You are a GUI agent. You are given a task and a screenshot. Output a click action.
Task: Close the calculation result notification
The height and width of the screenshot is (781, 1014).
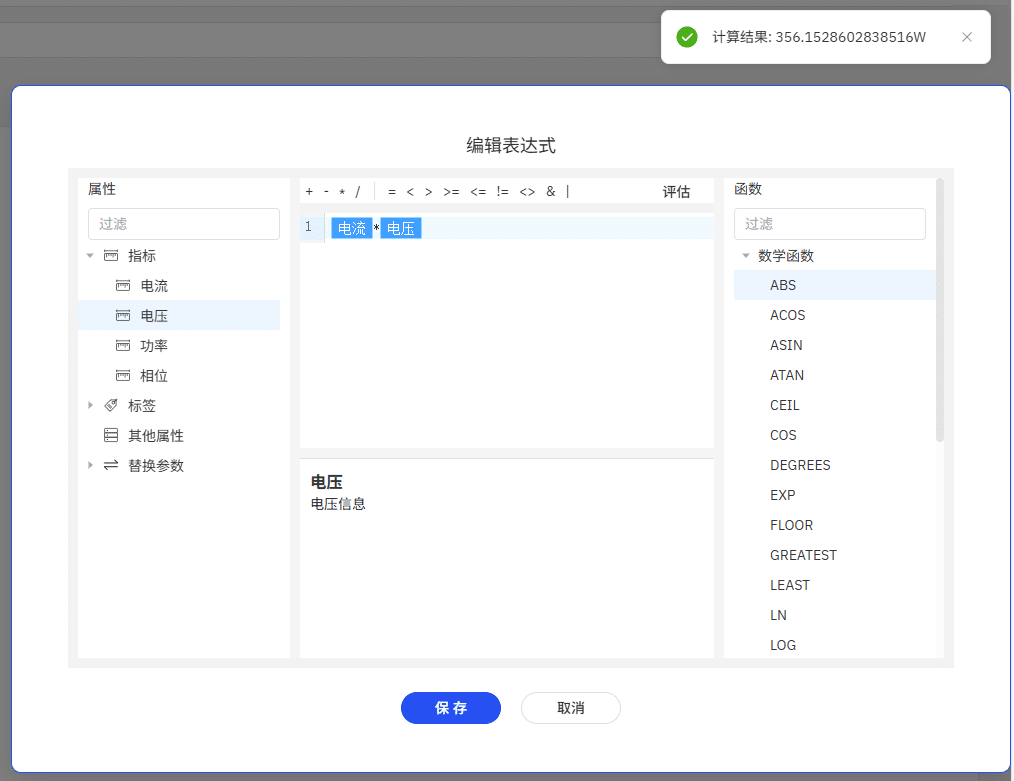click(x=966, y=37)
